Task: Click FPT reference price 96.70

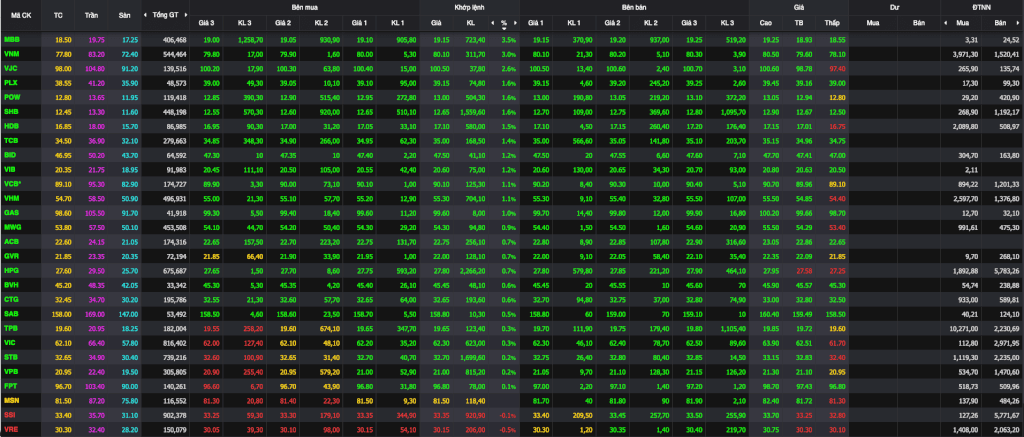Action: click(x=63, y=385)
